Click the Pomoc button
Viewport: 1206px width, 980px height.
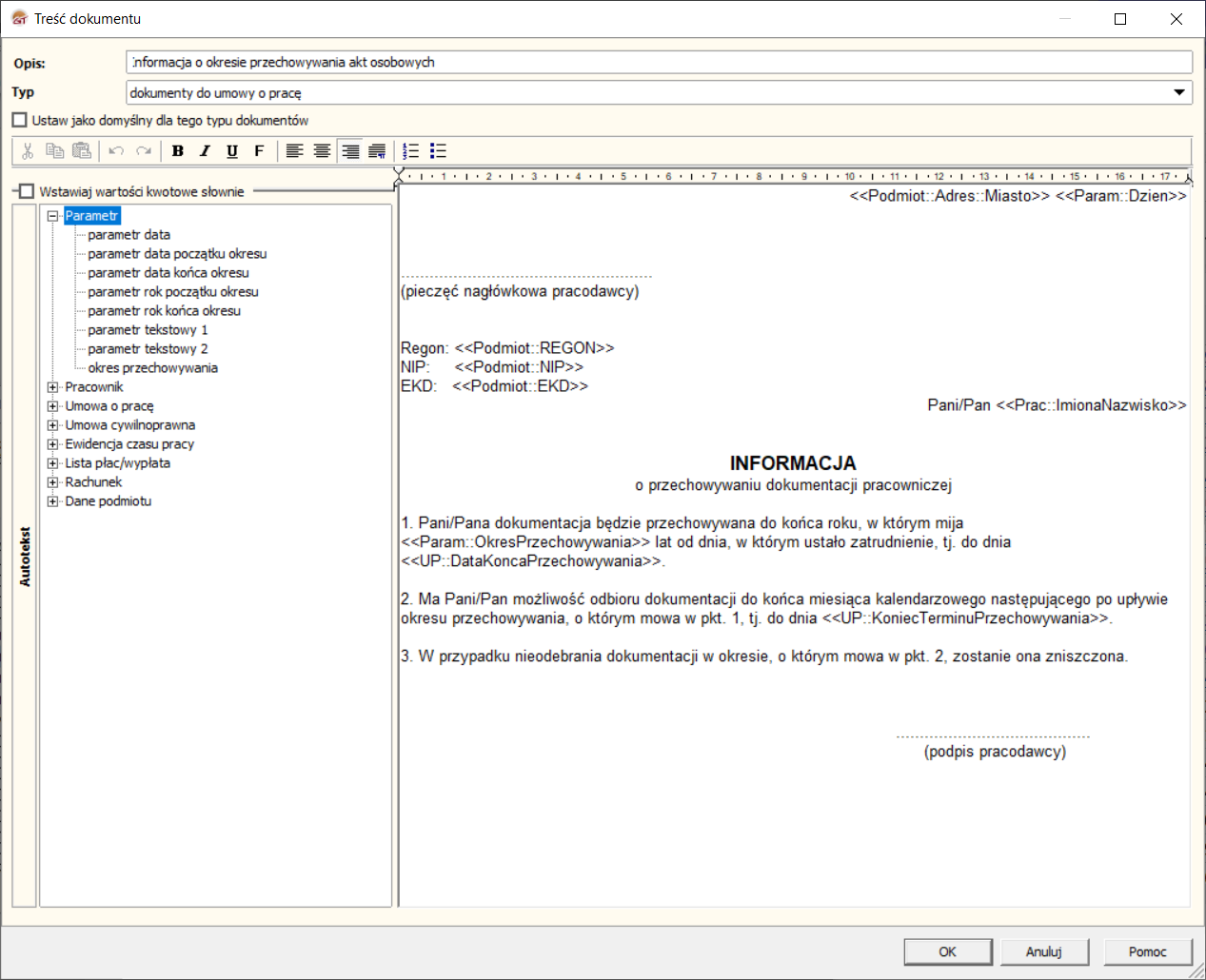click(x=1147, y=951)
